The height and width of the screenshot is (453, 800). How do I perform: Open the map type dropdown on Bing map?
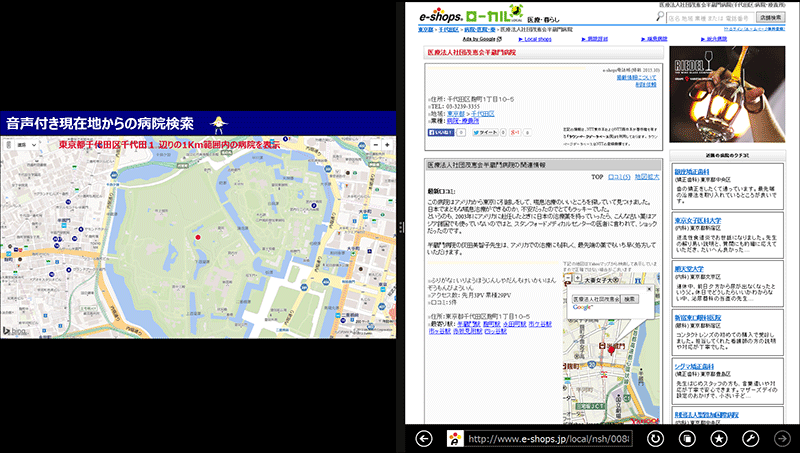27,145
